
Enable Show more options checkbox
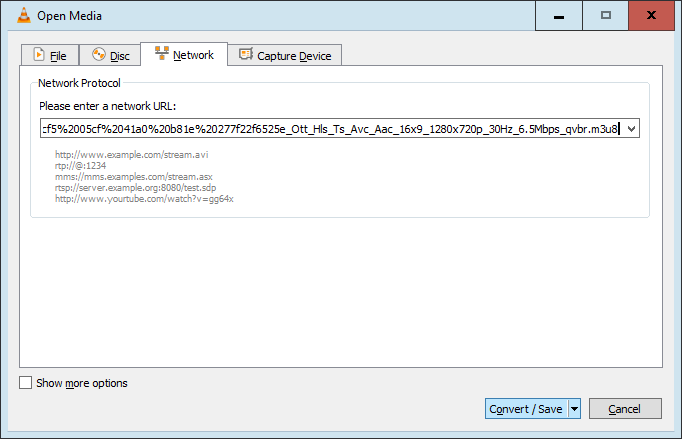tap(25, 383)
